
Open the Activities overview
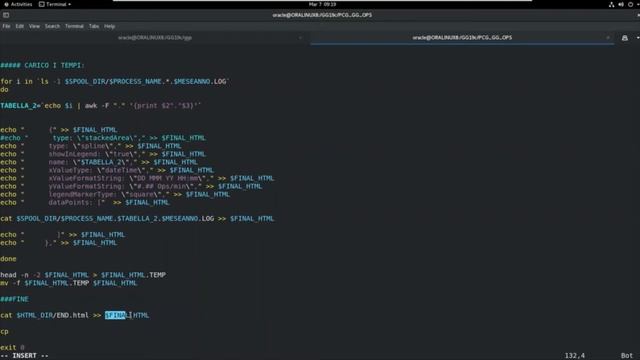pos(18,4)
